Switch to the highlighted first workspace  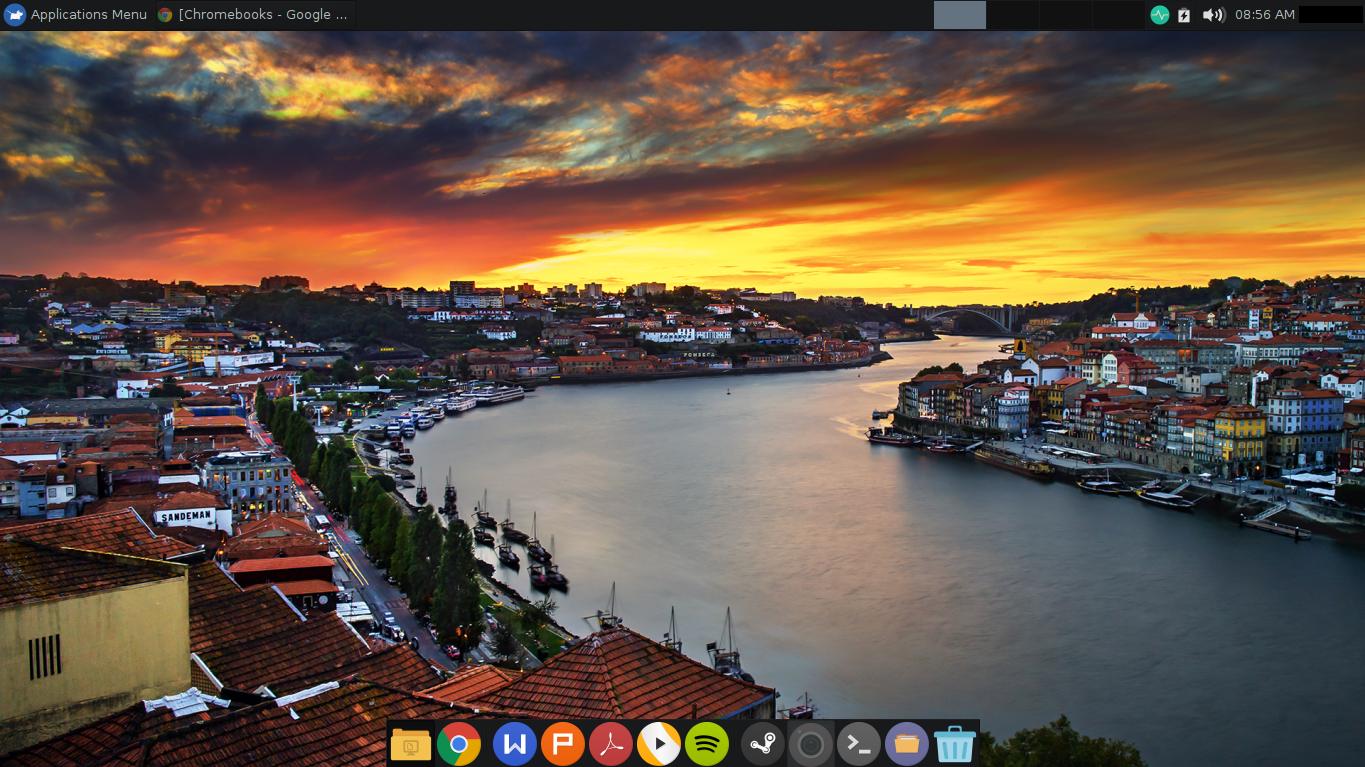tap(960, 14)
